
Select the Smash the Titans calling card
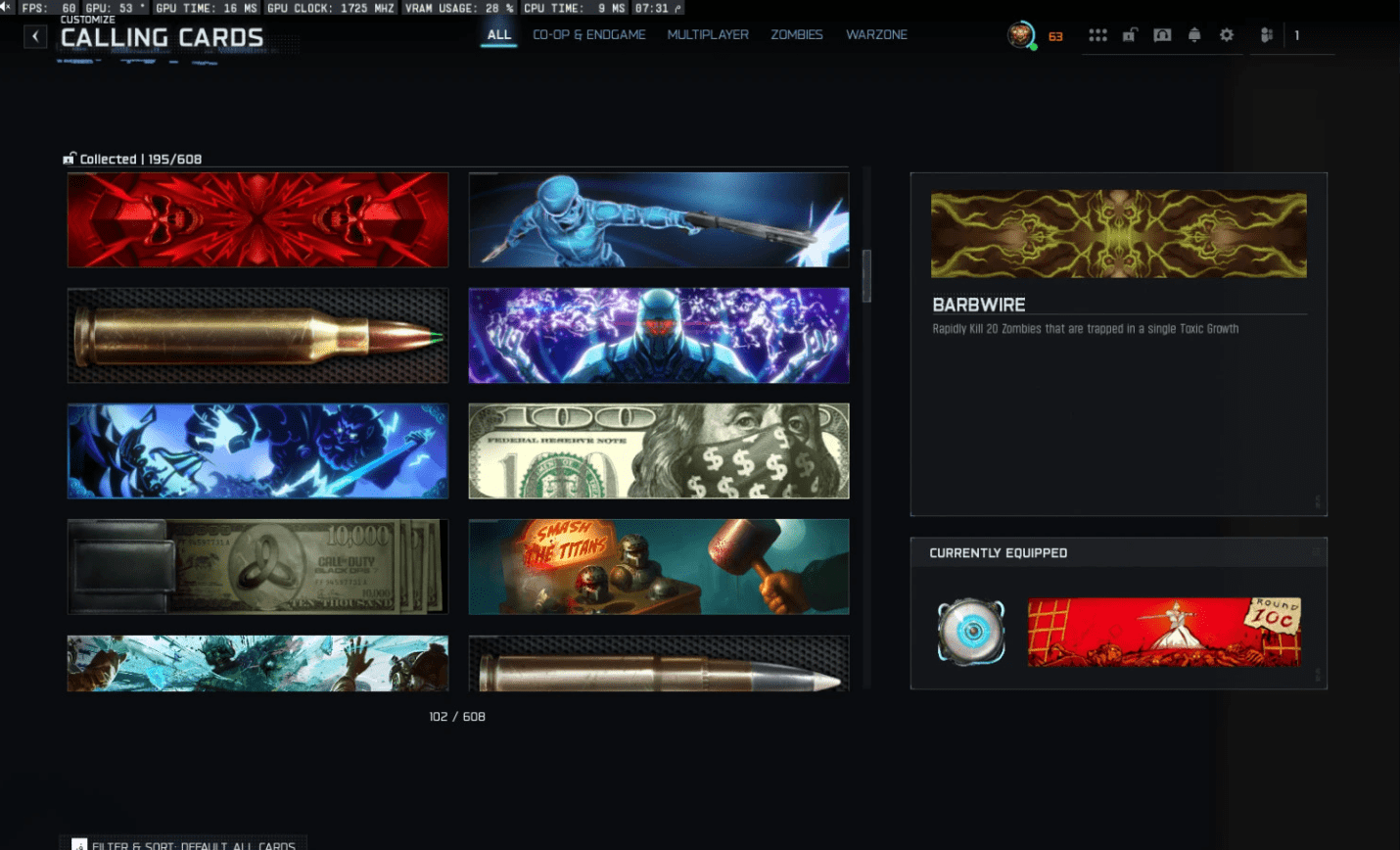click(x=658, y=566)
